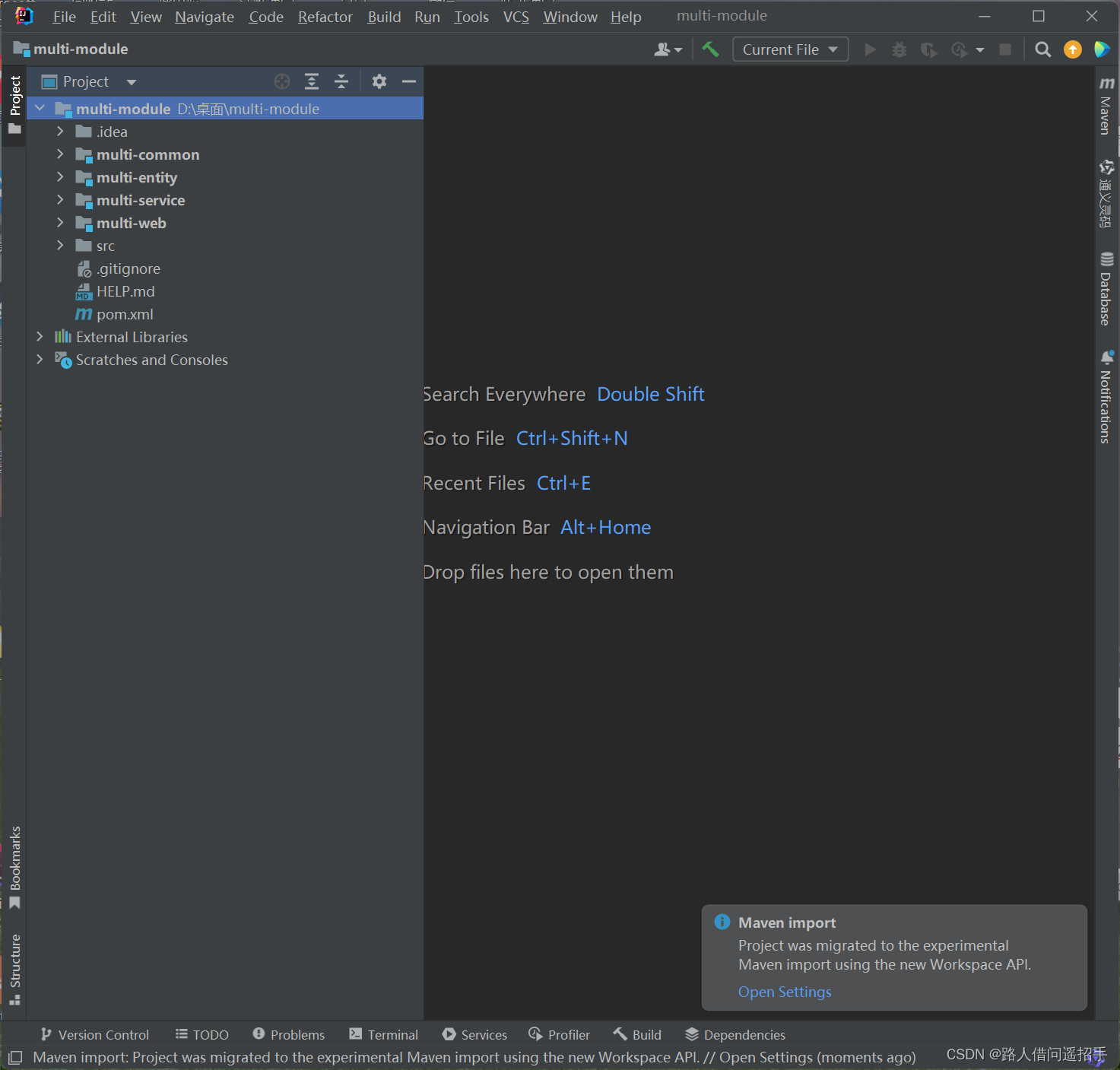The width and height of the screenshot is (1120, 1070).
Task: Toggle the Project side tab
Action: pos(14,105)
